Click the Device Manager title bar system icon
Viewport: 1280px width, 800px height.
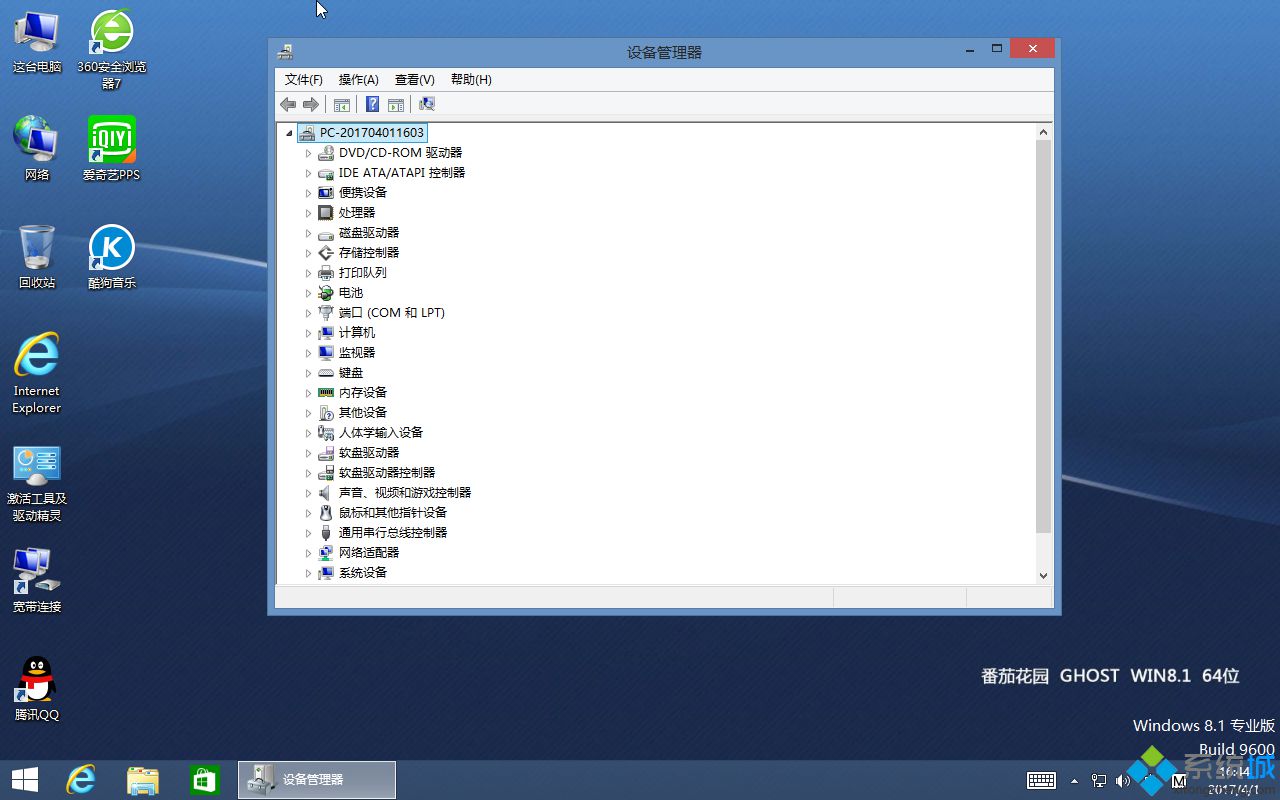tap(285, 52)
